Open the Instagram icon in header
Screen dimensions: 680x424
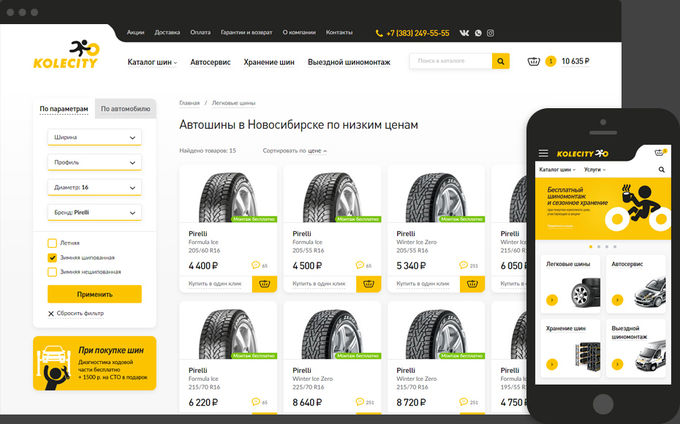coord(490,33)
